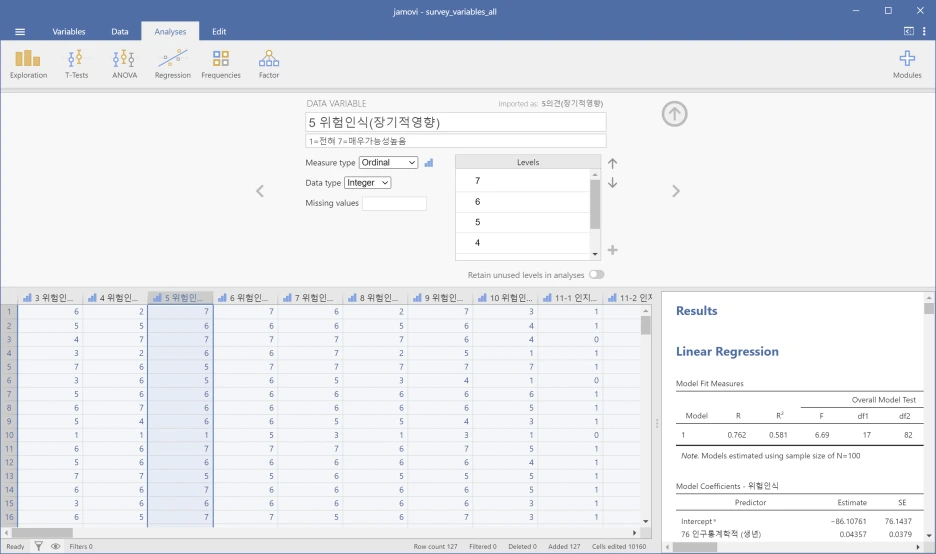Click the variable description field
936x554 pixels.
pos(455,141)
